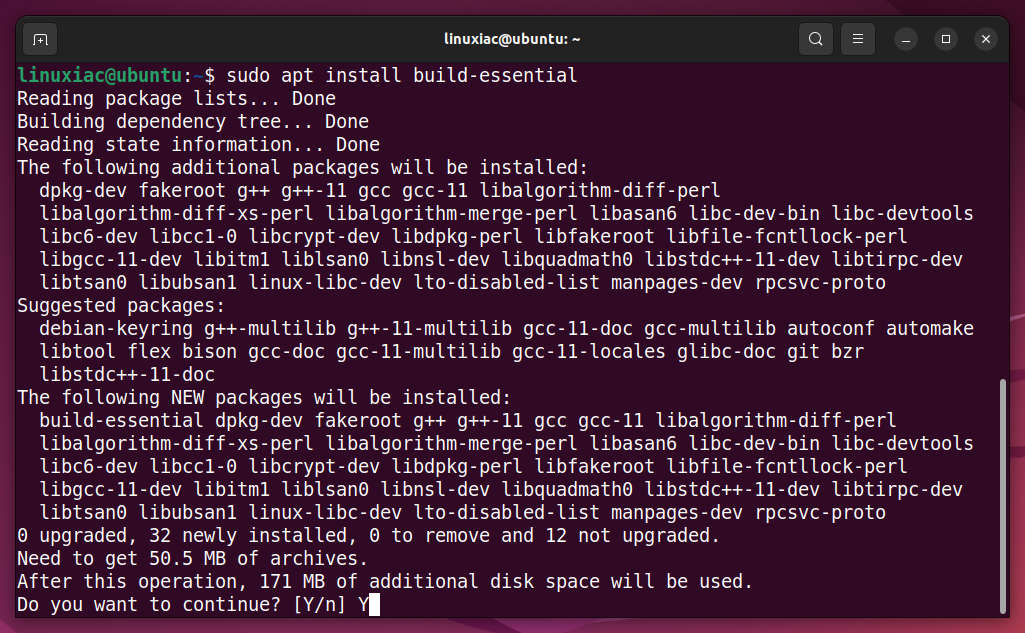This screenshot has height=633, width=1025.
Task: Click the Reading state information line
Action: click(198, 145)
